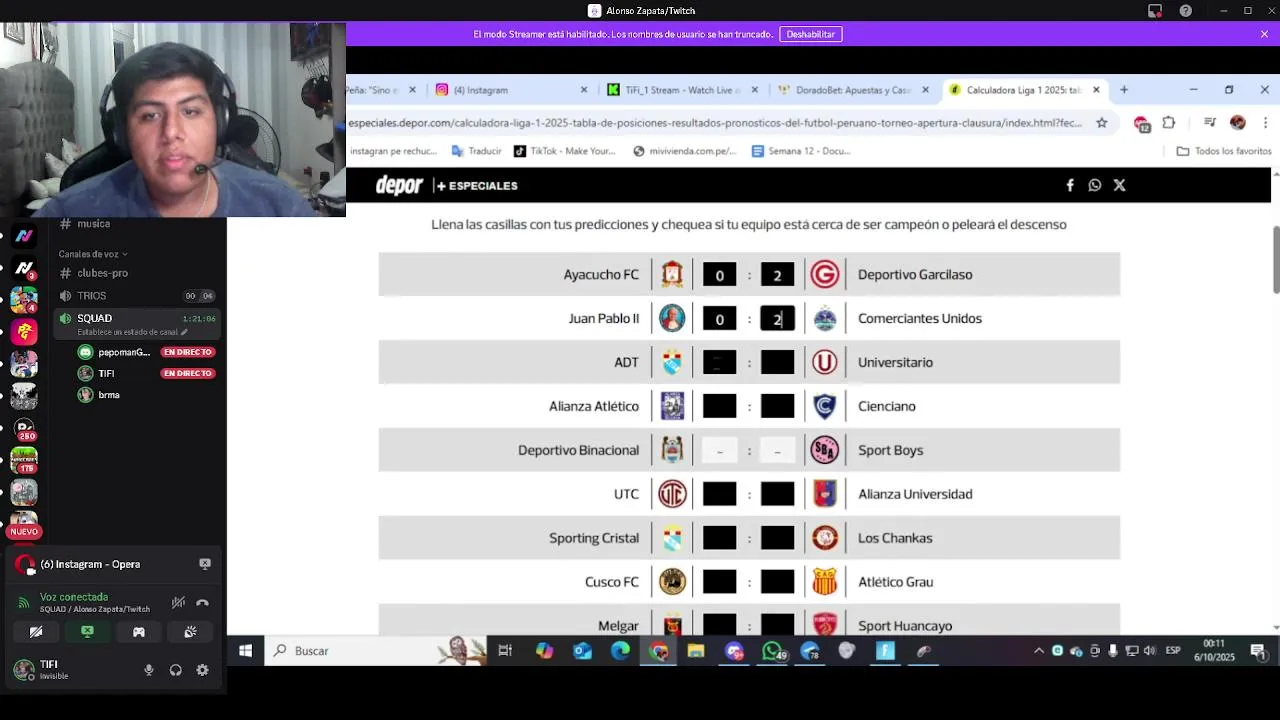Screen dimensions: 1280x720
Task: Turn on camera in Discord voice panel
Action: [x=36, y=632]
